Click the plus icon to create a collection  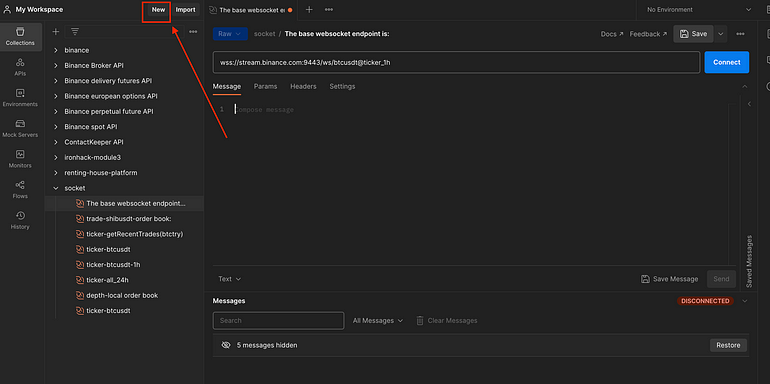tap(55, 31)
